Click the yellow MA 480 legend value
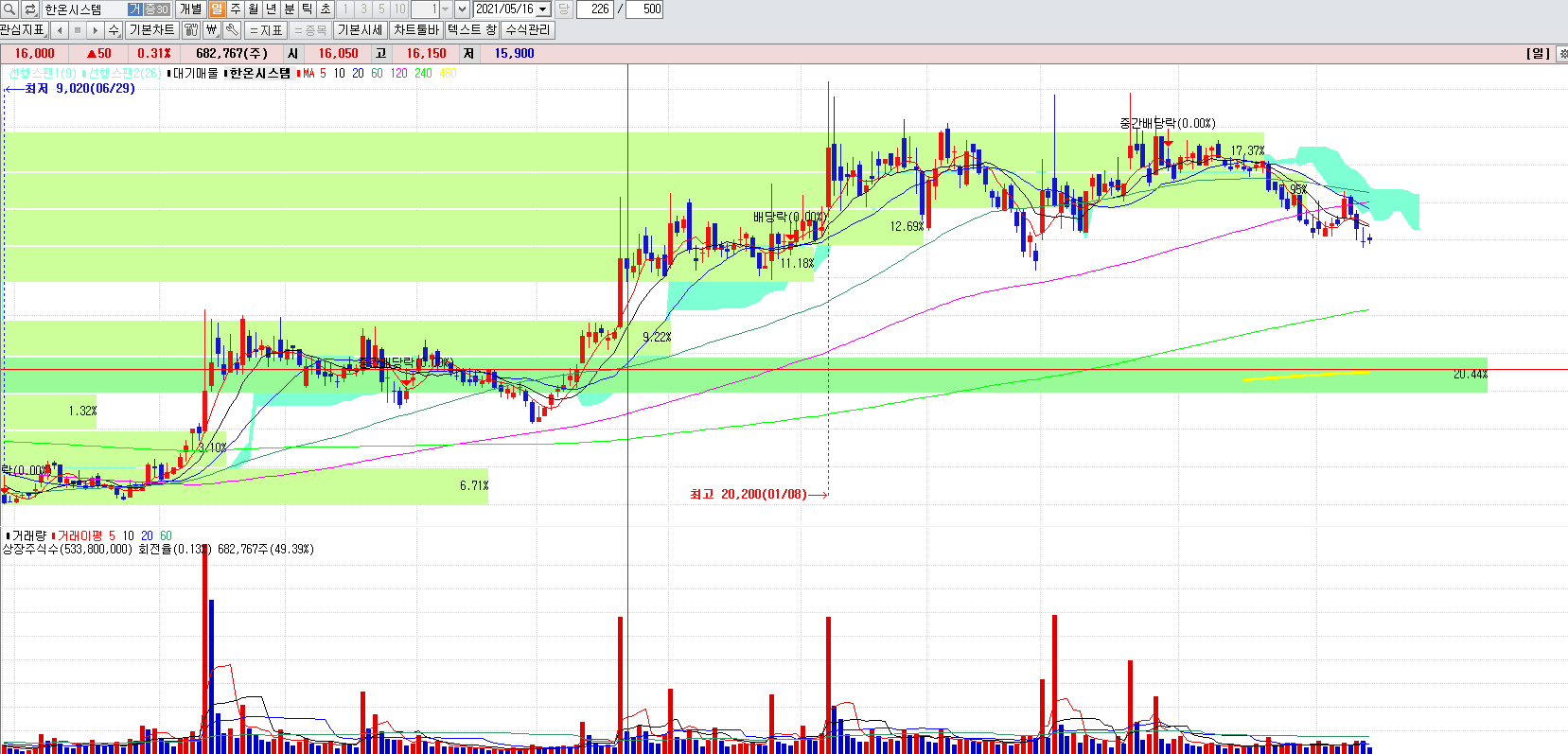This screenshot has width=1568, height=754. (x=448, y=73)
